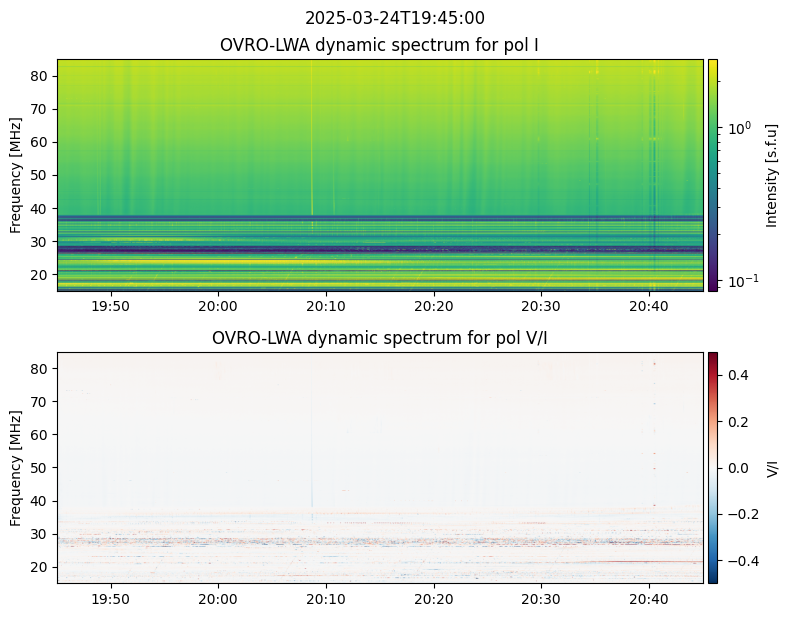Click the V/I red-blue colorbar
Viewport: 789px width, 617px height.
tap(713, 468)
